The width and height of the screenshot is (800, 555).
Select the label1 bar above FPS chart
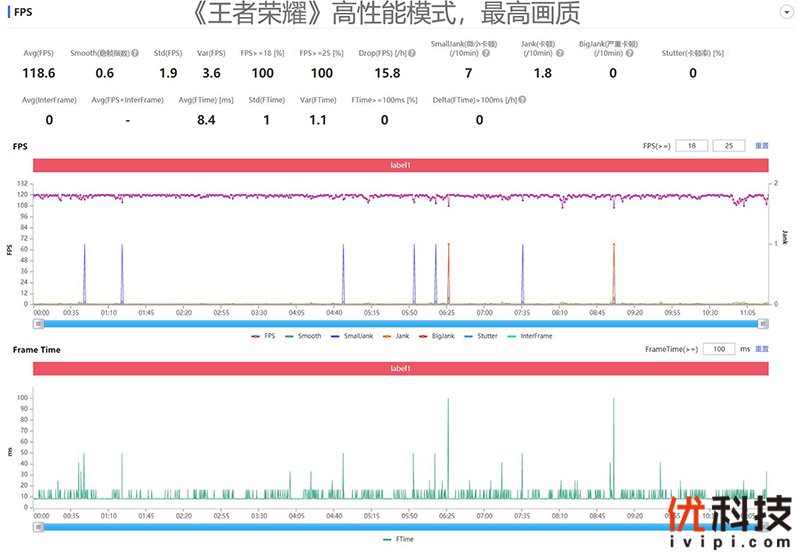point(400,165)
